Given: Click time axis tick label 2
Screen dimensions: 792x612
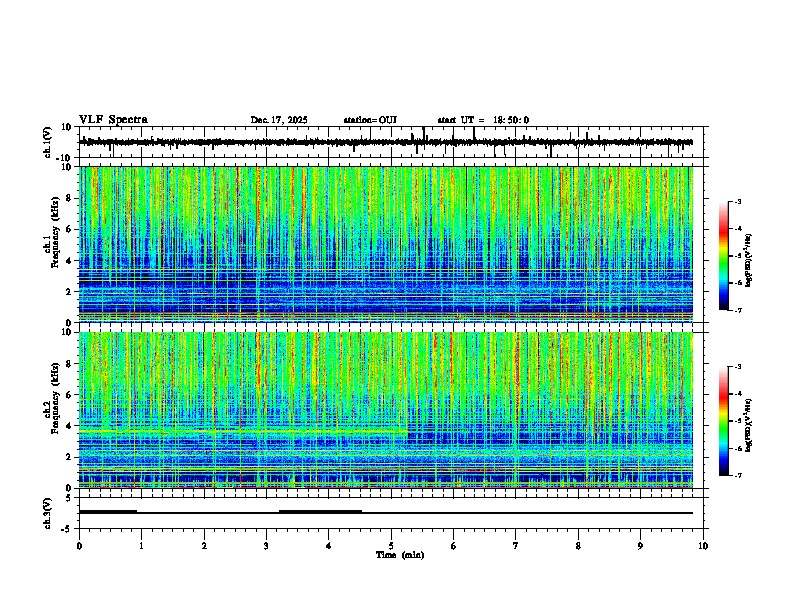Looking at the screenshot, I should tap(204, 546).
